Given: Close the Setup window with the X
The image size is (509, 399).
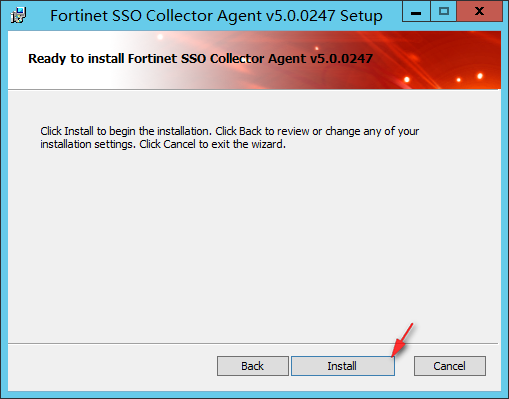Looking at the screenshot, I should click(x=479, y=11).
